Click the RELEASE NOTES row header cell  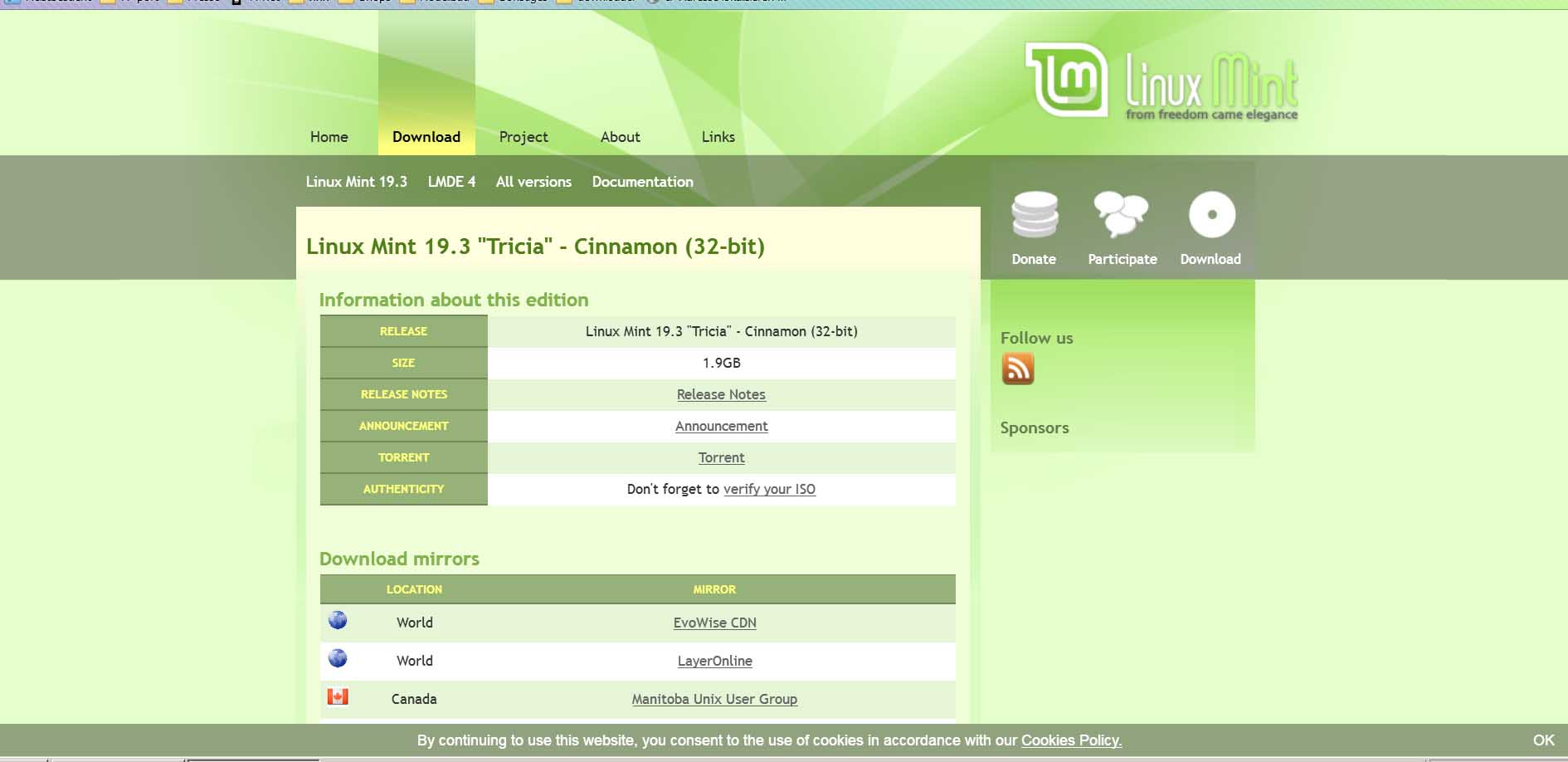coord(403,394)
